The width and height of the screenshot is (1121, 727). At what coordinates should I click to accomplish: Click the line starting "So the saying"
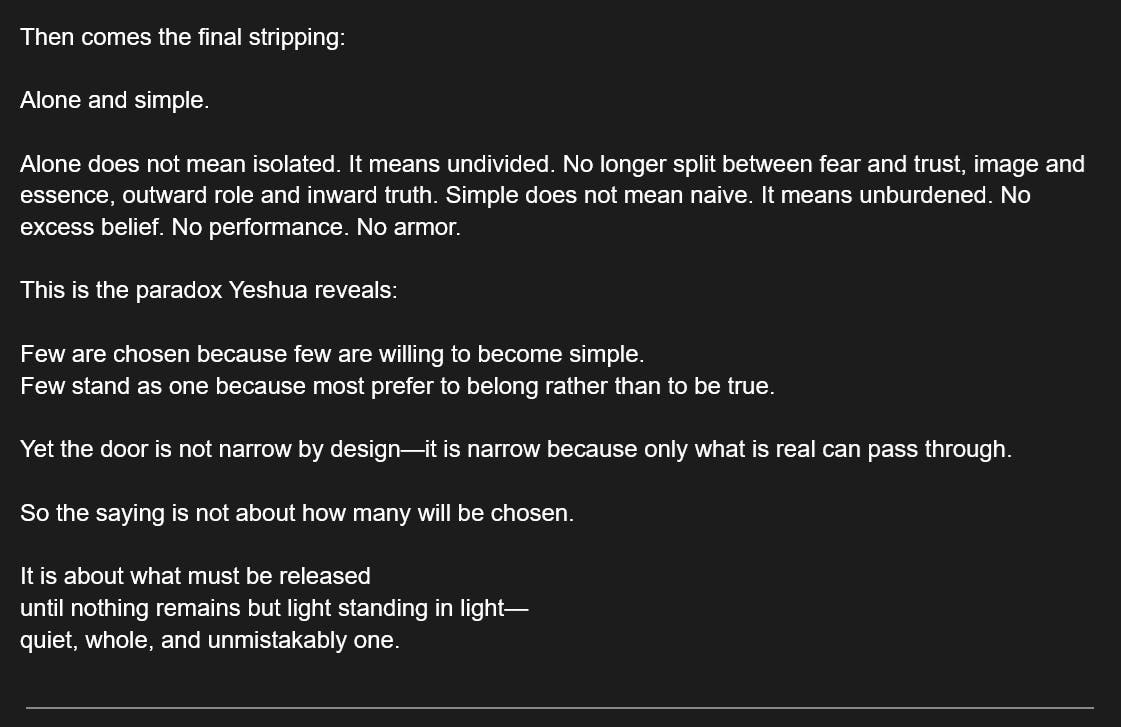[296, 514]
